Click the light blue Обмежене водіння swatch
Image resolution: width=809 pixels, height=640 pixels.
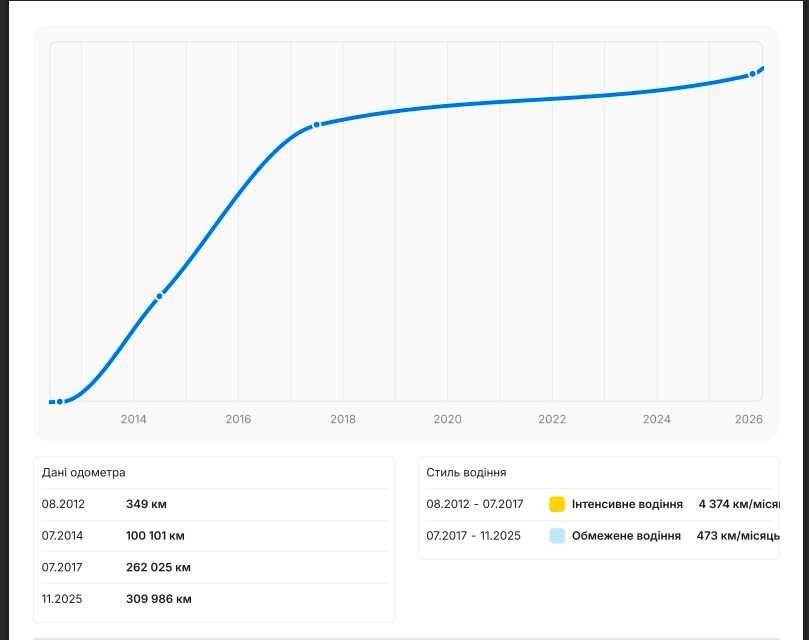tap(557, 536)
